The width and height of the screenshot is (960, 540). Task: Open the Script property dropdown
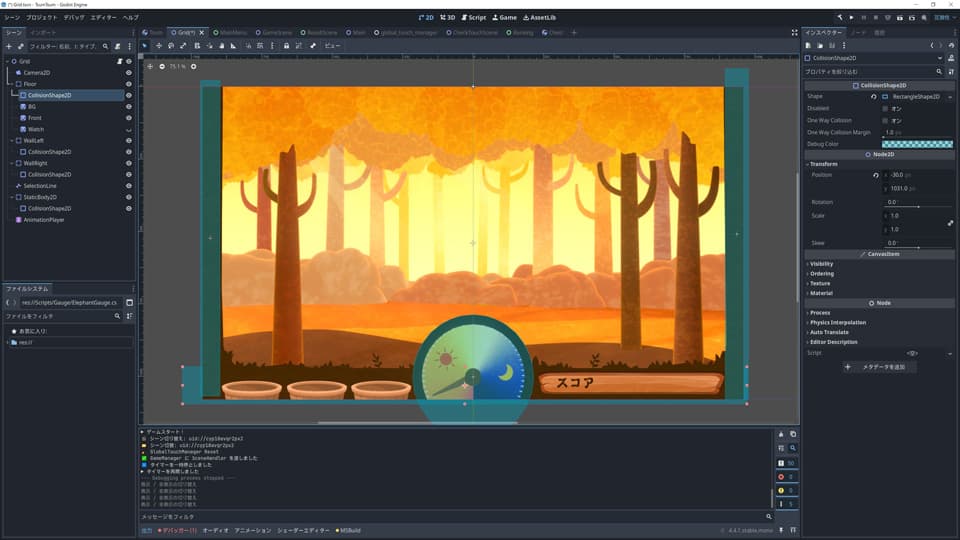pos(950,353)
